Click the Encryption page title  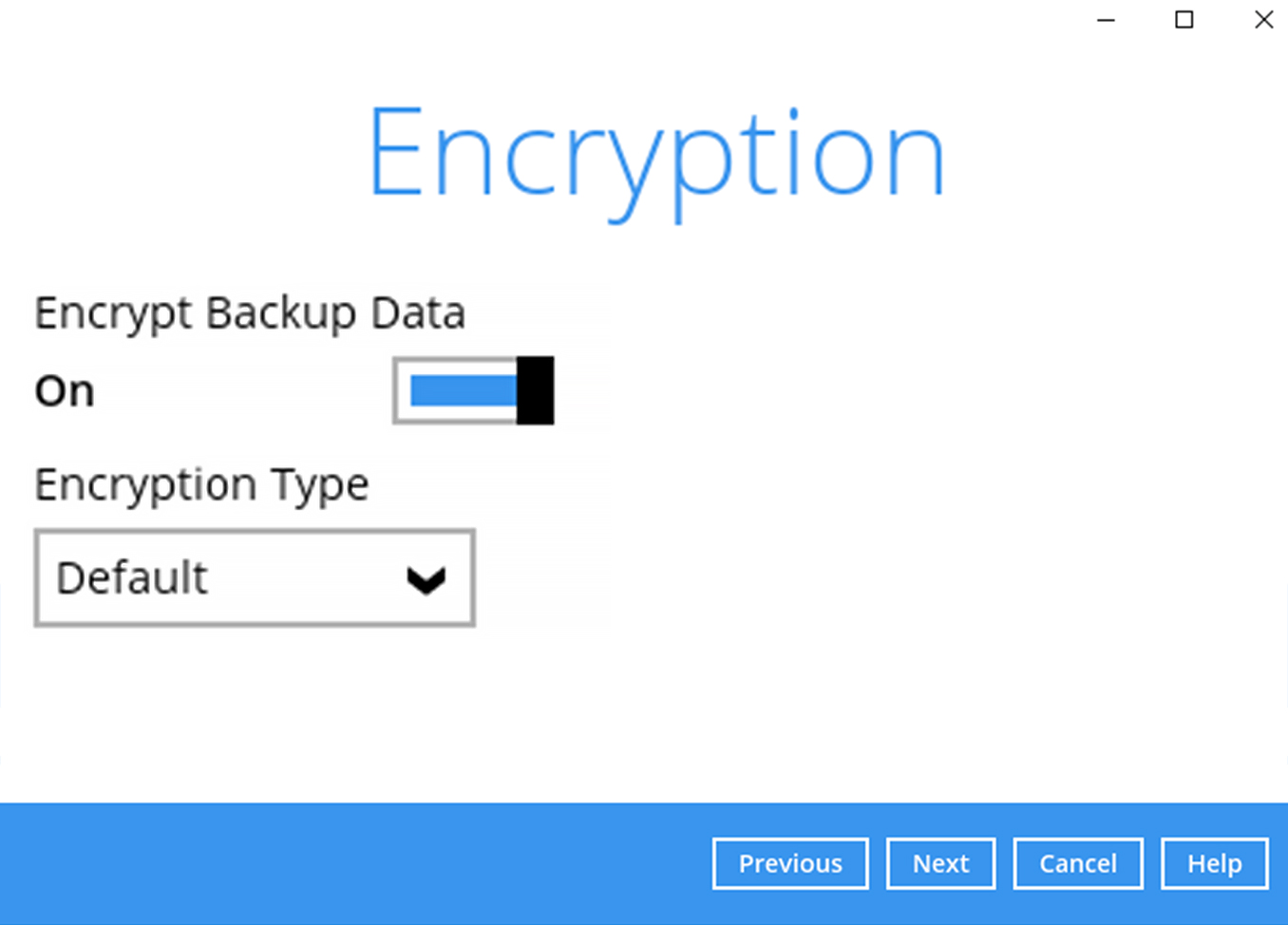[x=656, y=152]
